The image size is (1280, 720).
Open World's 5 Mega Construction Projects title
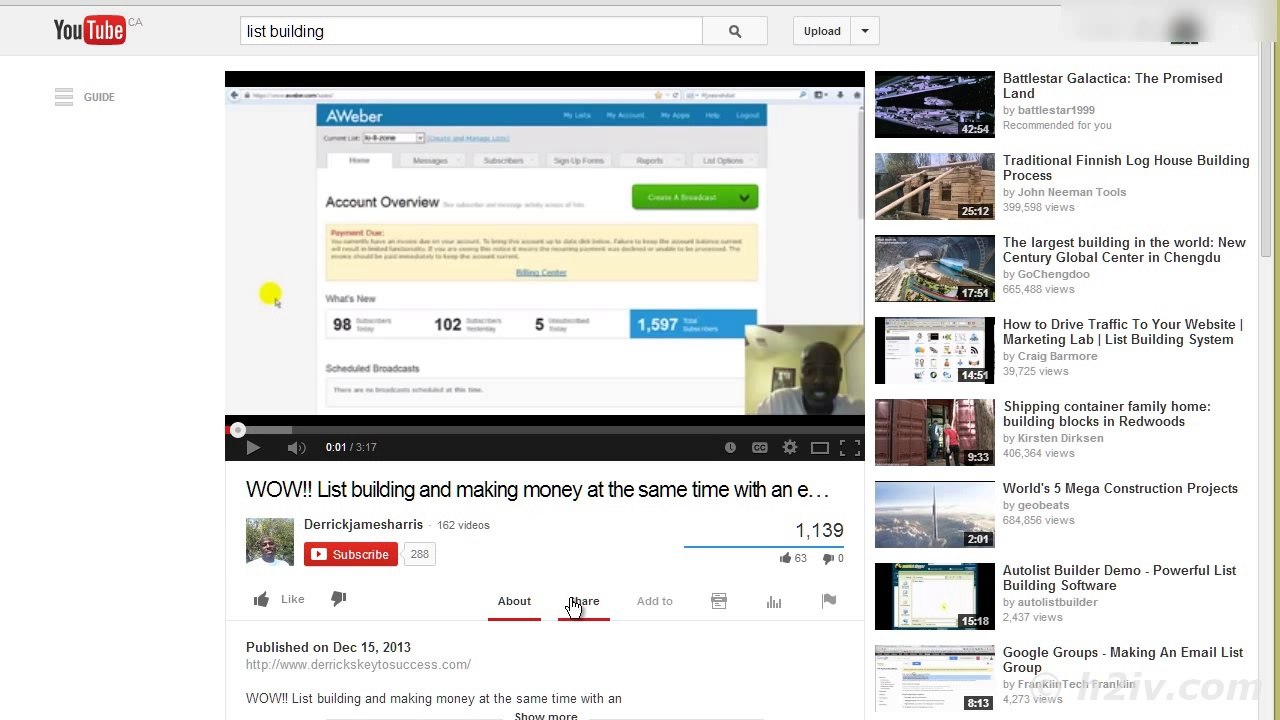coord(1120,488)
